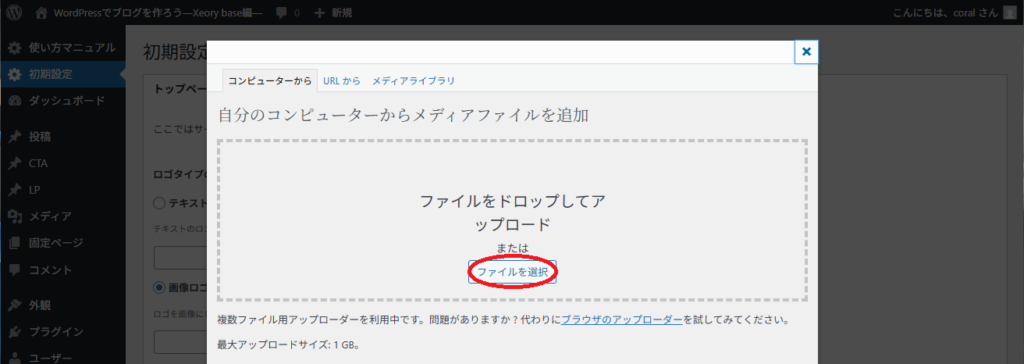
Task: Click the pin icon beside CTA
Action: click(x=14, y=163)
